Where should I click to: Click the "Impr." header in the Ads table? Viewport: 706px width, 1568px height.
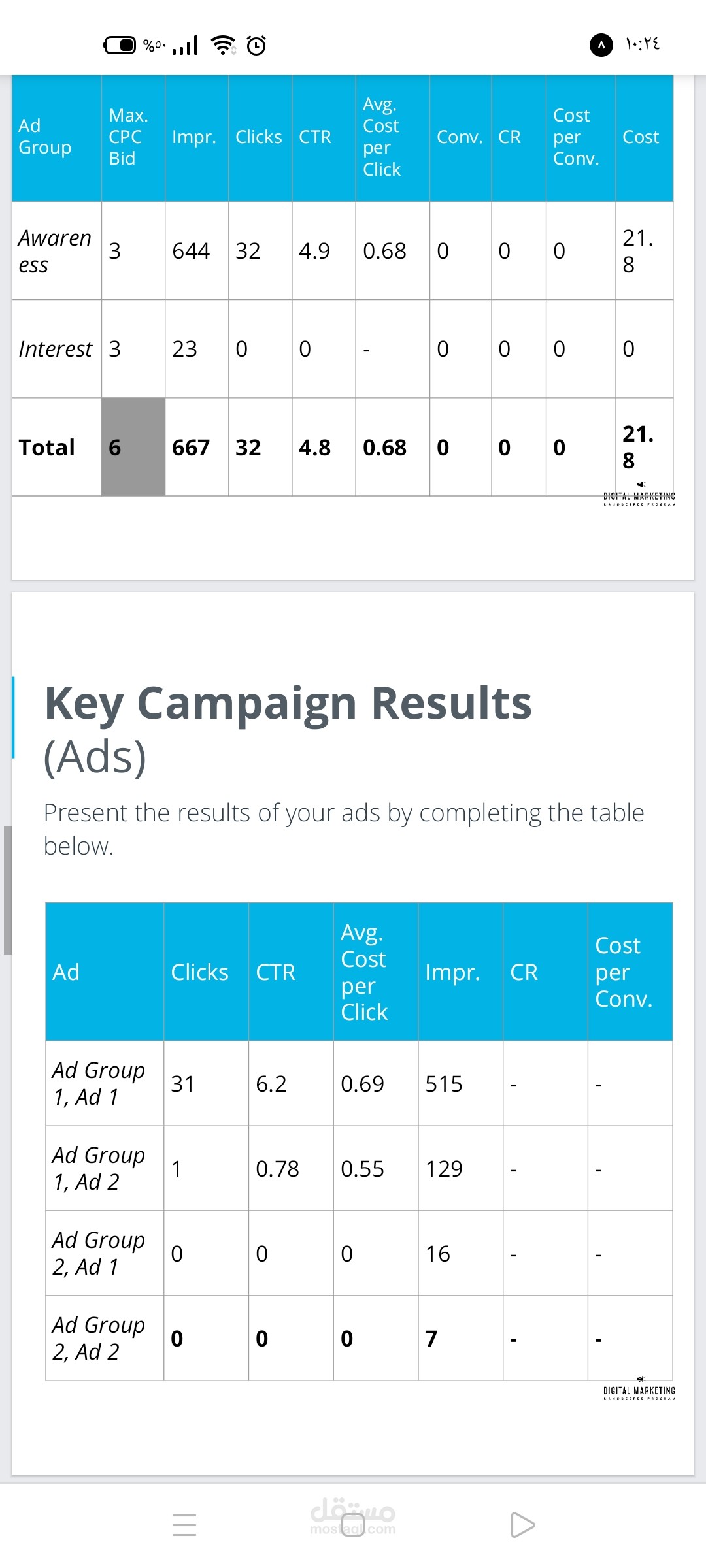click(452, 972)
